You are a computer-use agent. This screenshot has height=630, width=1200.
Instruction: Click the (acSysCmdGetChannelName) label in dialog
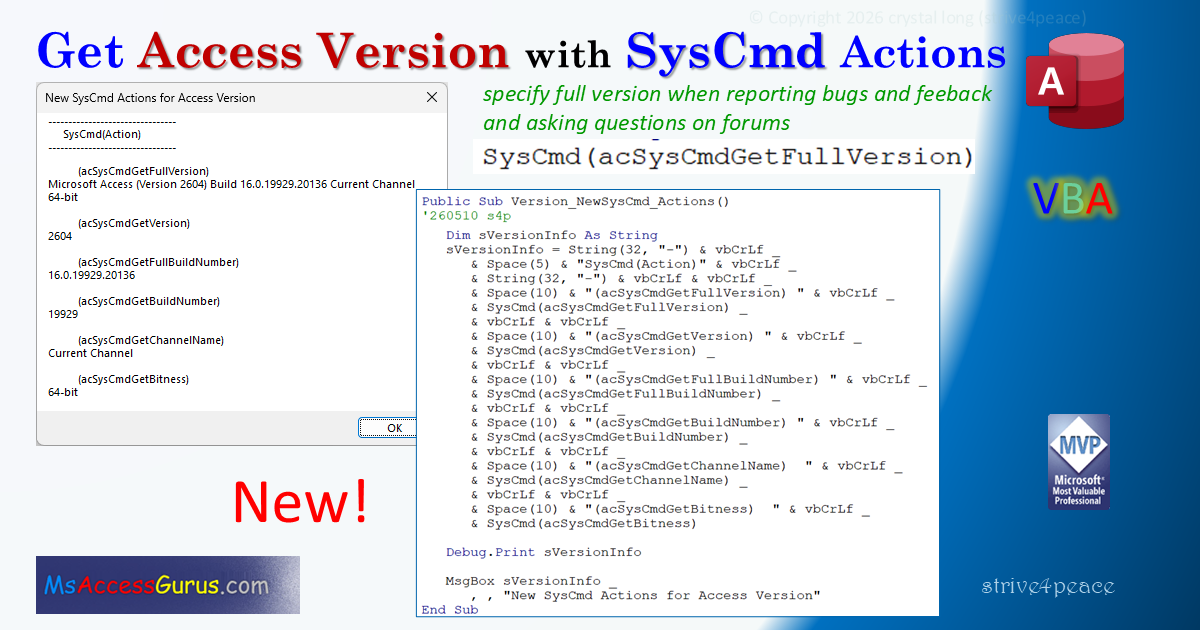click(x=150, y=341)
